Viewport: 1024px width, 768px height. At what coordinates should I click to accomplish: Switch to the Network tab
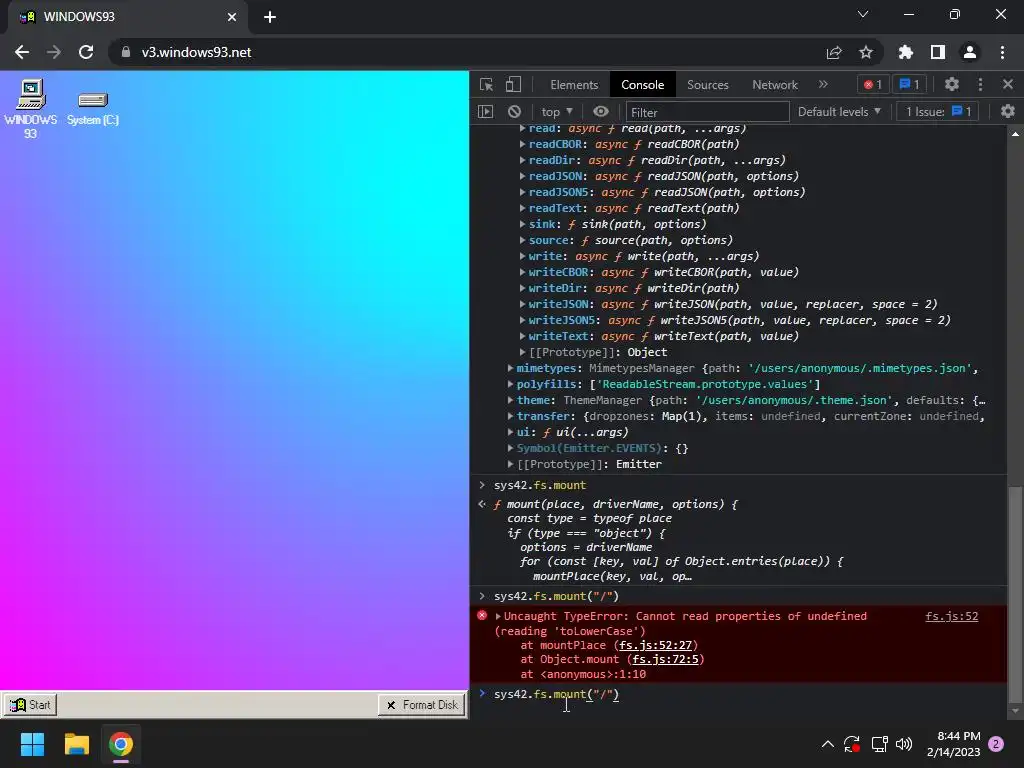coord(775,84)
